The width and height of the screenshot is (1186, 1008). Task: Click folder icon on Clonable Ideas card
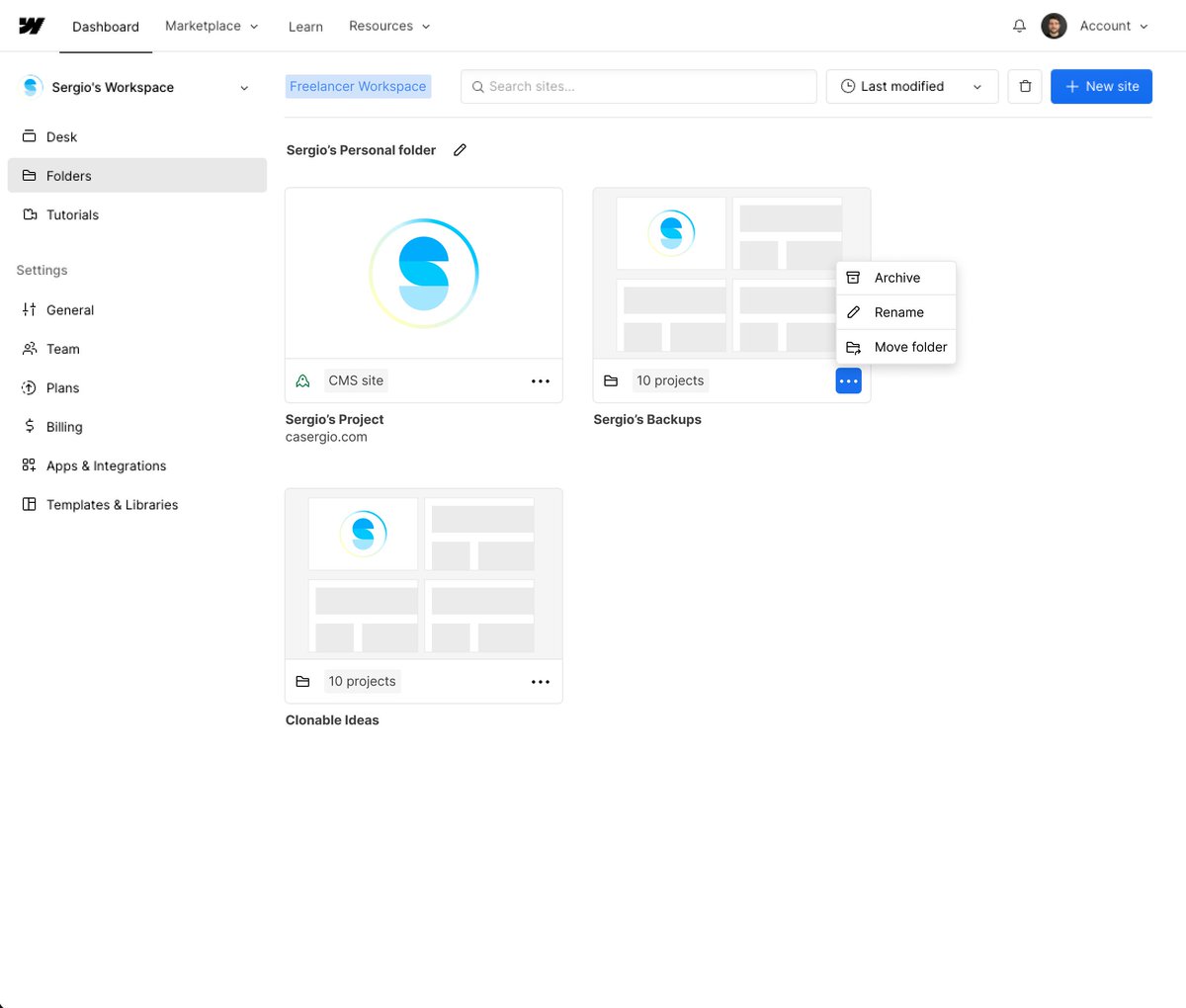click(x=302, y=682)
